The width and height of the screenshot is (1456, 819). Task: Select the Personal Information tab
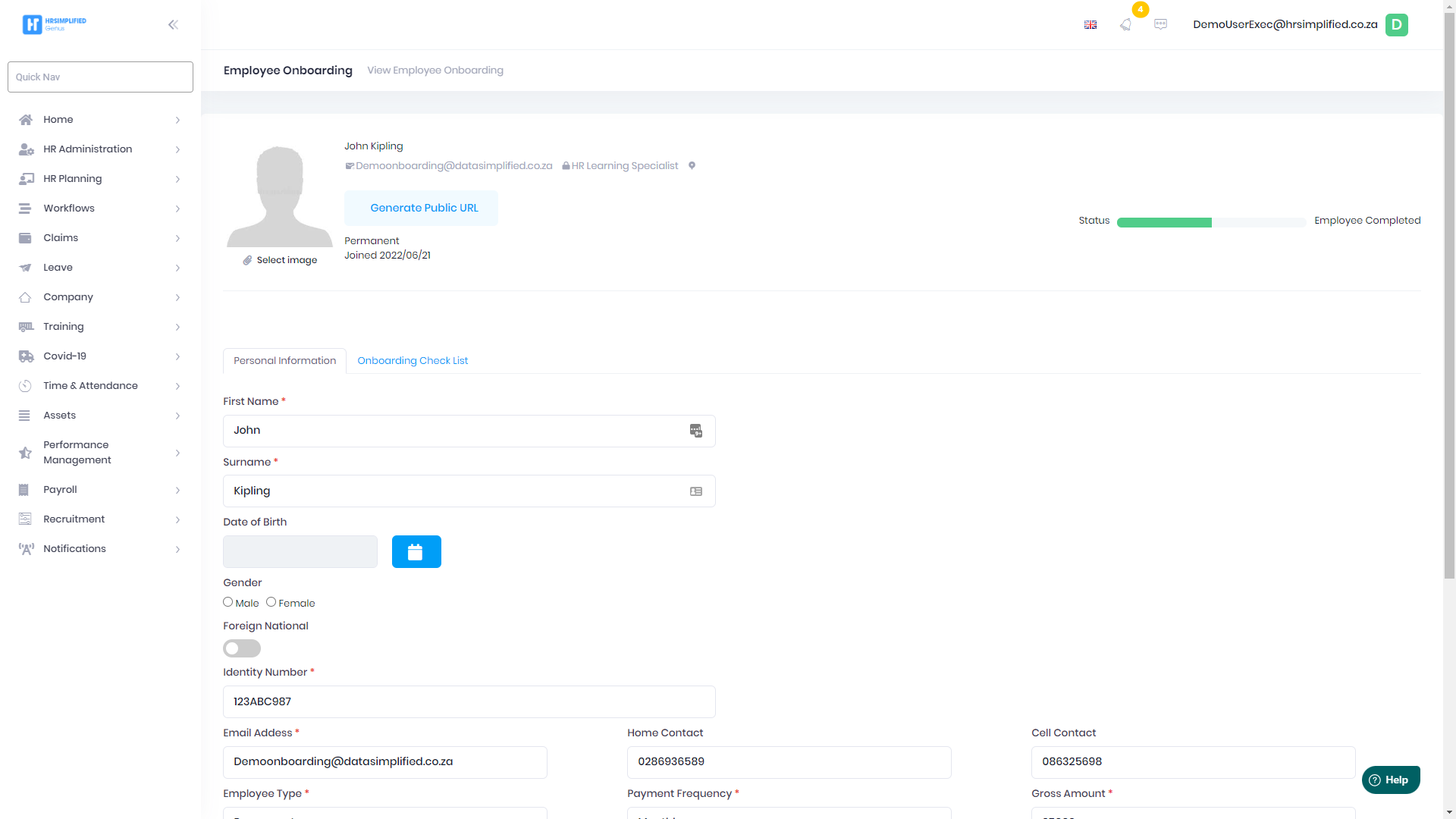[284, 361]
